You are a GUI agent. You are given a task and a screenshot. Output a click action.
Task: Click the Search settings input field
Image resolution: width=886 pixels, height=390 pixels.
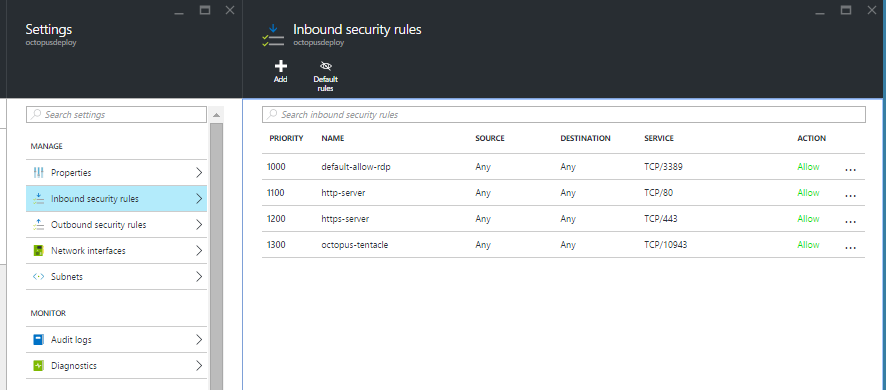[116, 114]
